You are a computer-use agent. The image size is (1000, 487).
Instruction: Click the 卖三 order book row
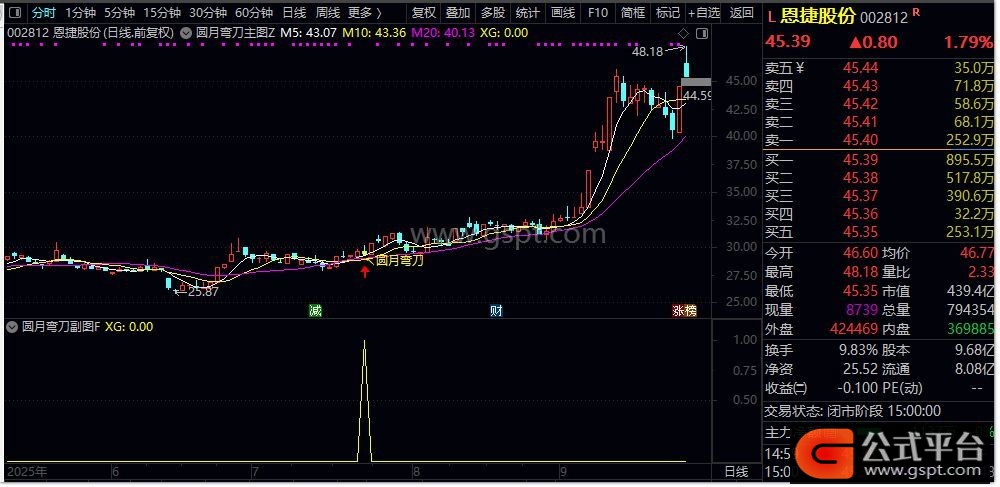(879, 104)
